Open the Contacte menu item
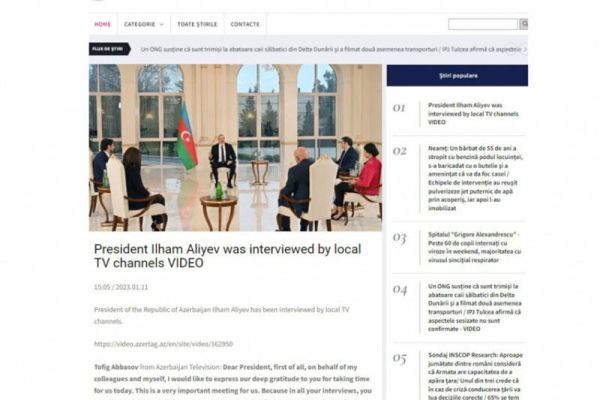This screenshot has height=400, width=600. (245, 24)
